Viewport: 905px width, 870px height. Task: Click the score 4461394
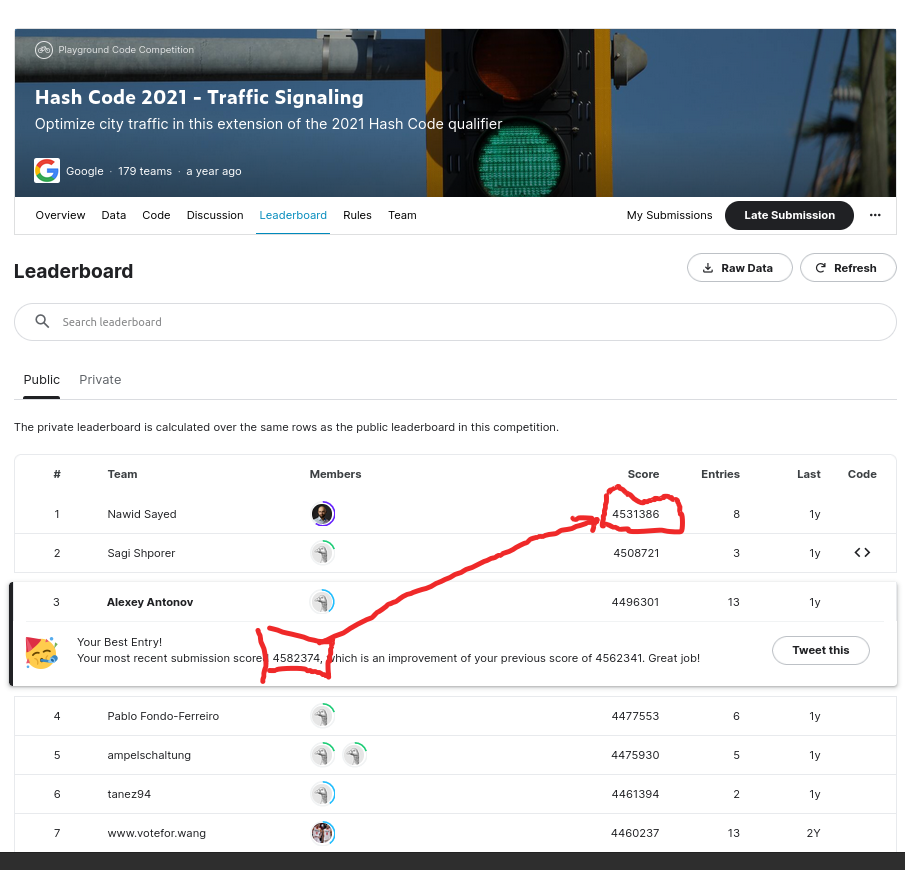tap(635, 794)
